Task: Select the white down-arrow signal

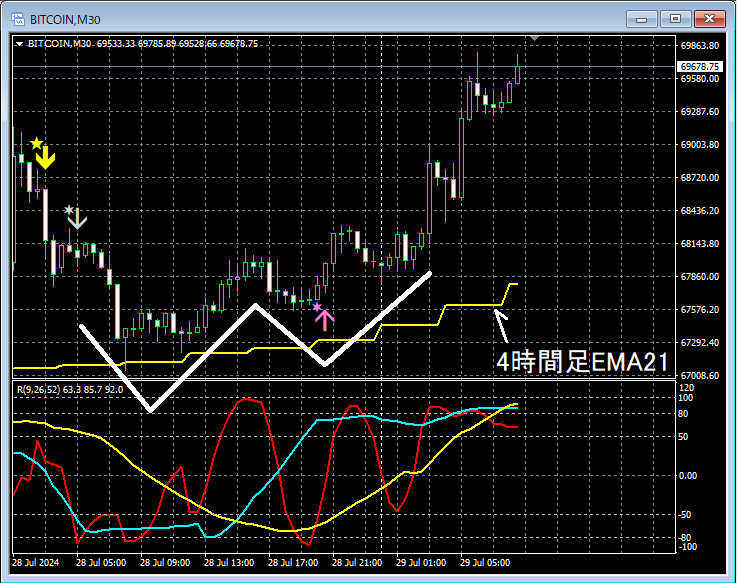Action: [x=77, y=218]
